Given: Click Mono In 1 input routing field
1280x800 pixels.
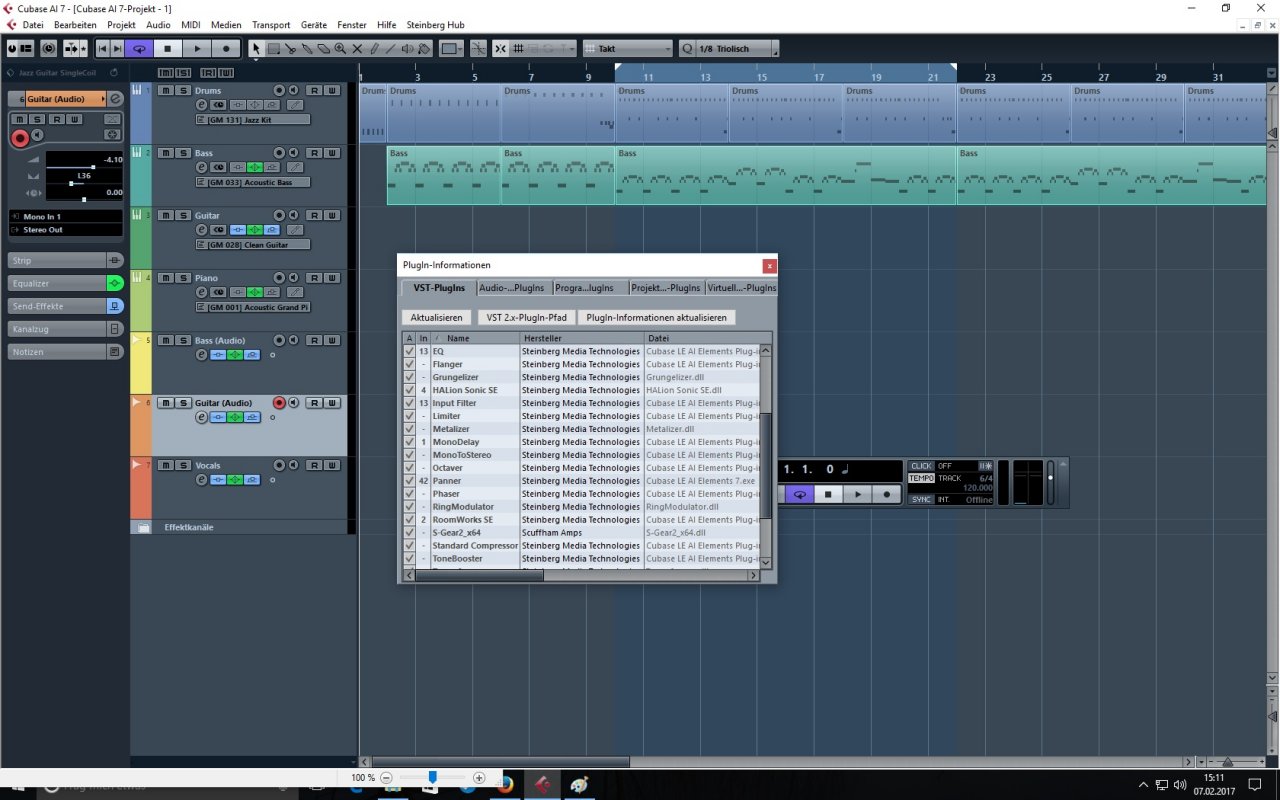Looking at the screenshot, I should click(x=66, y=216).
